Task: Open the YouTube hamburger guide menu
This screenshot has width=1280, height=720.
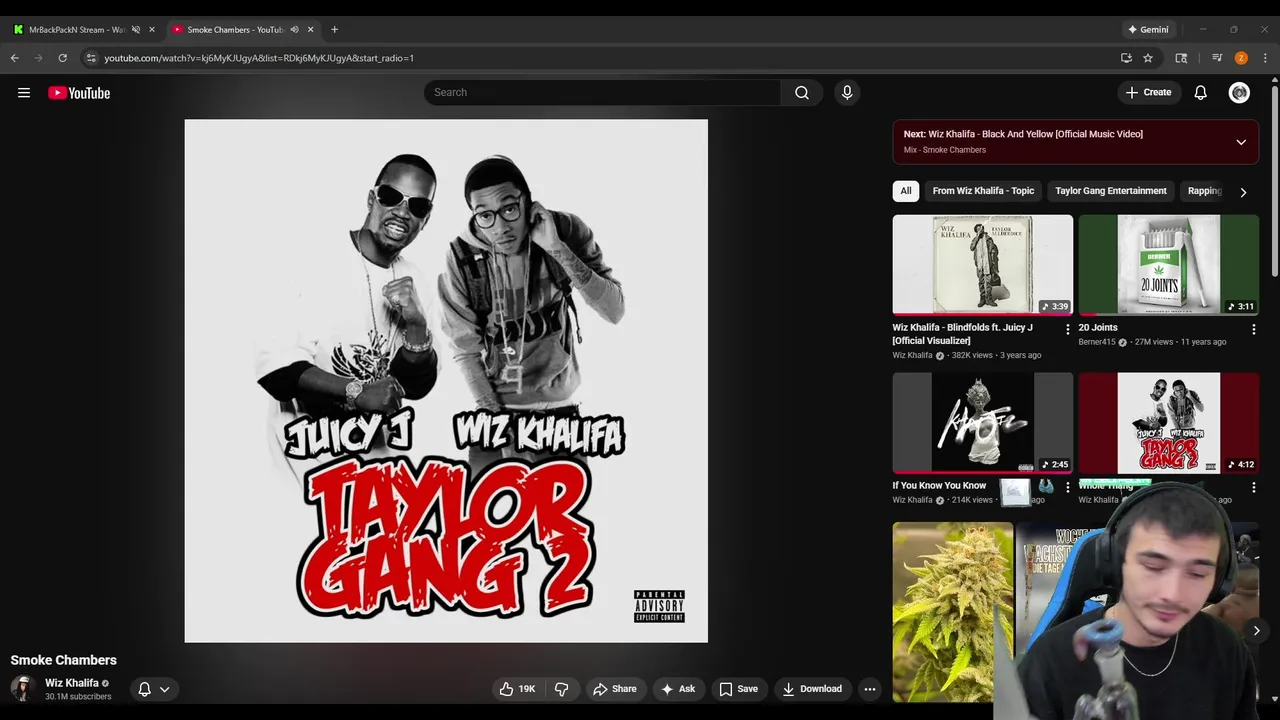Action: 24,93
